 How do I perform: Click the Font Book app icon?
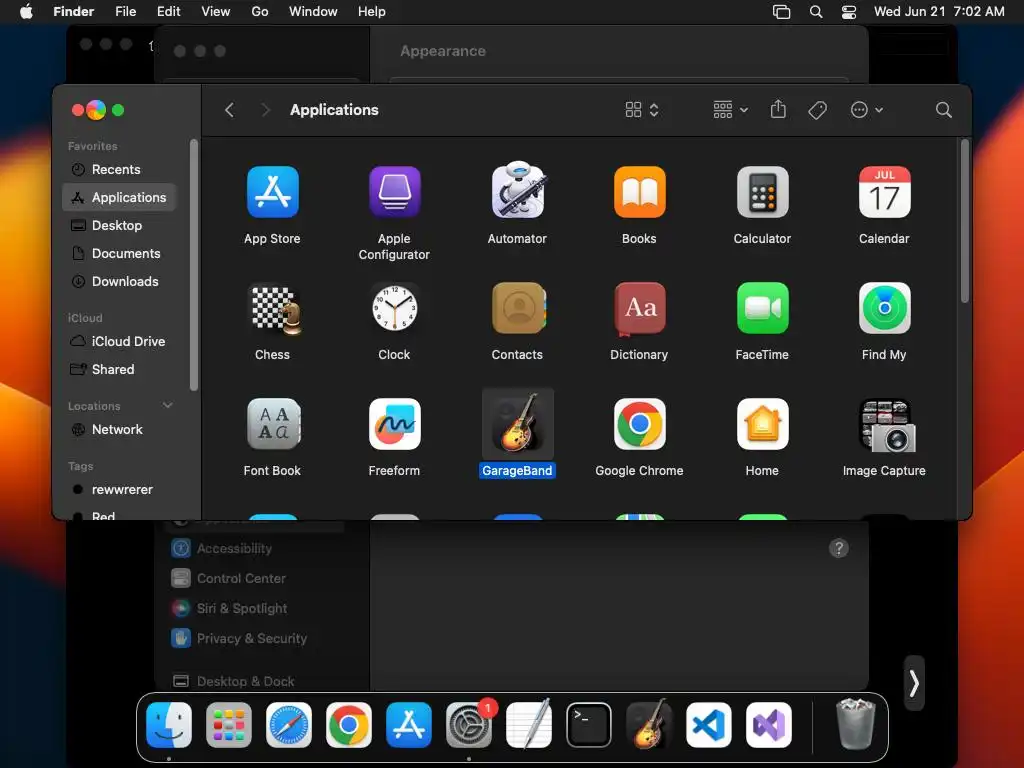(274, 424)
